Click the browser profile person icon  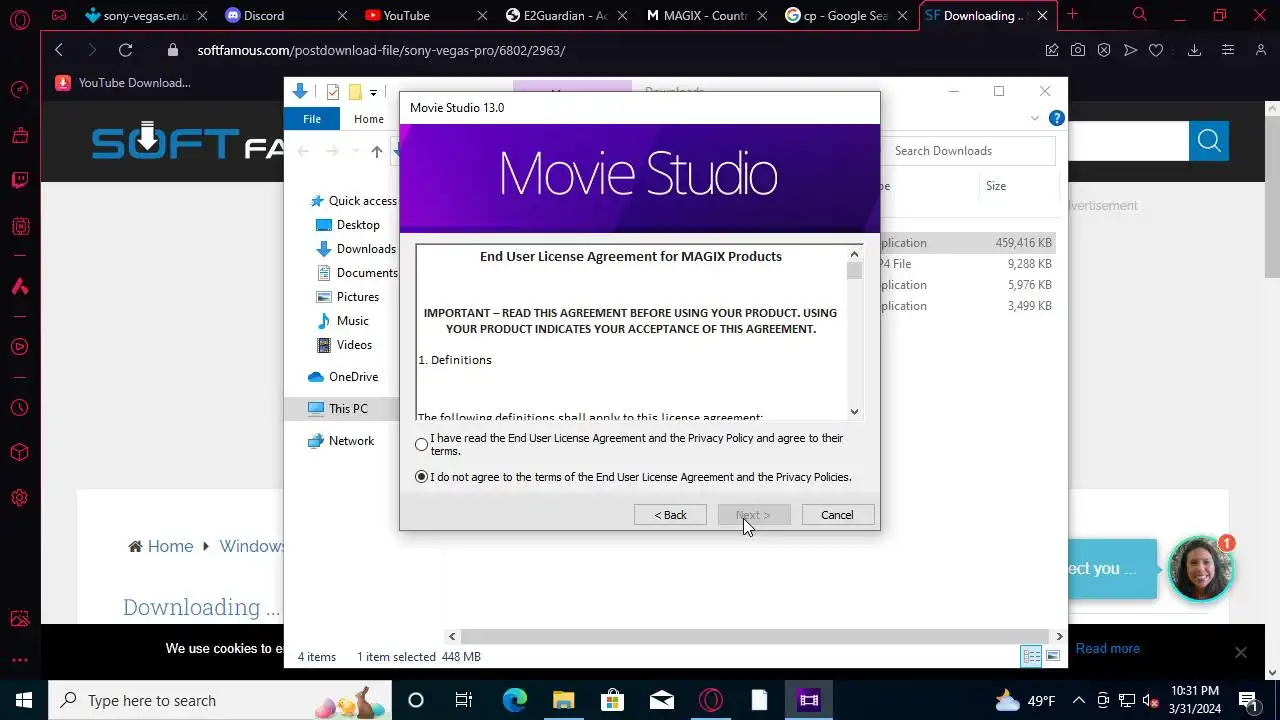click(1261, 50)
